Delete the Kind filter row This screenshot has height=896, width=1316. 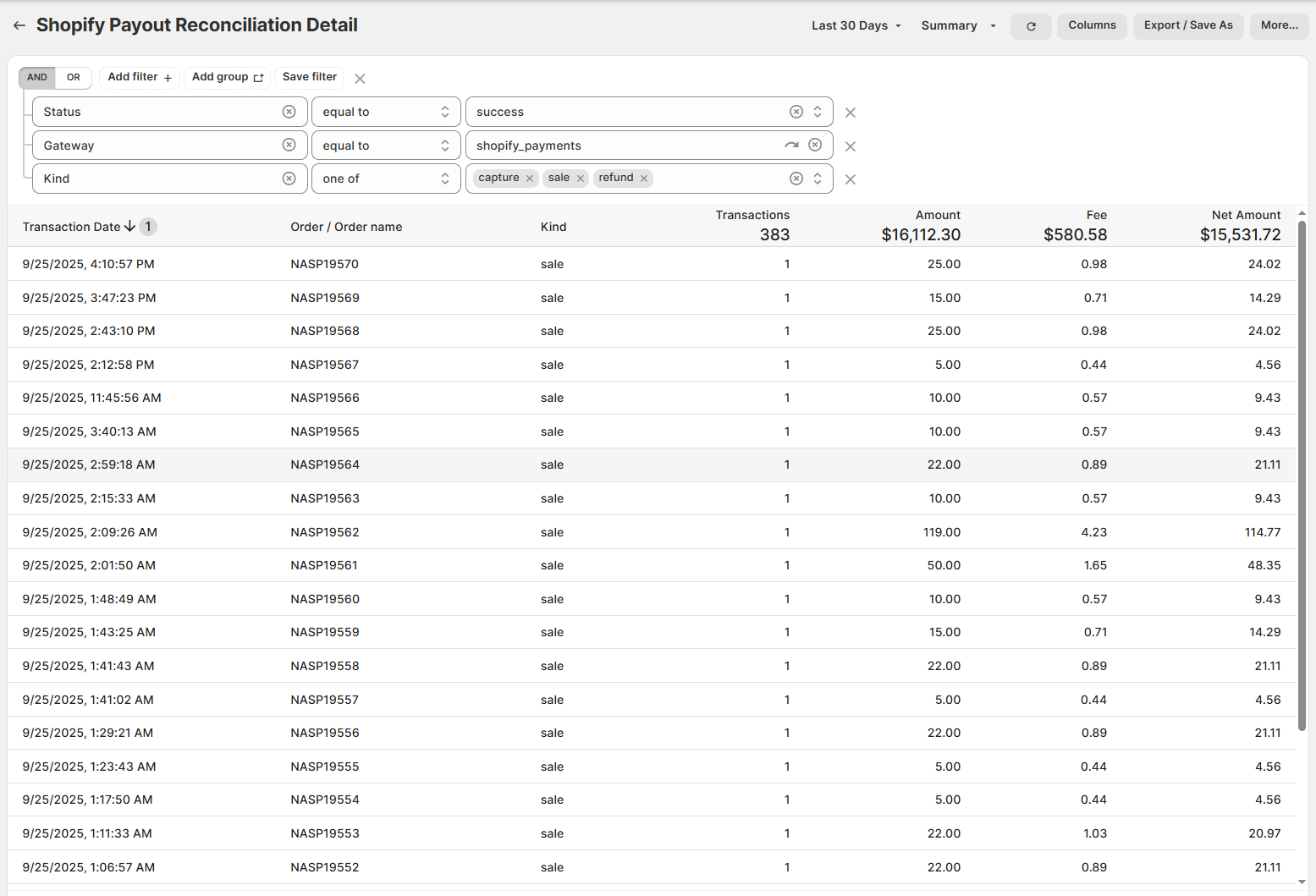coord(850,179)
